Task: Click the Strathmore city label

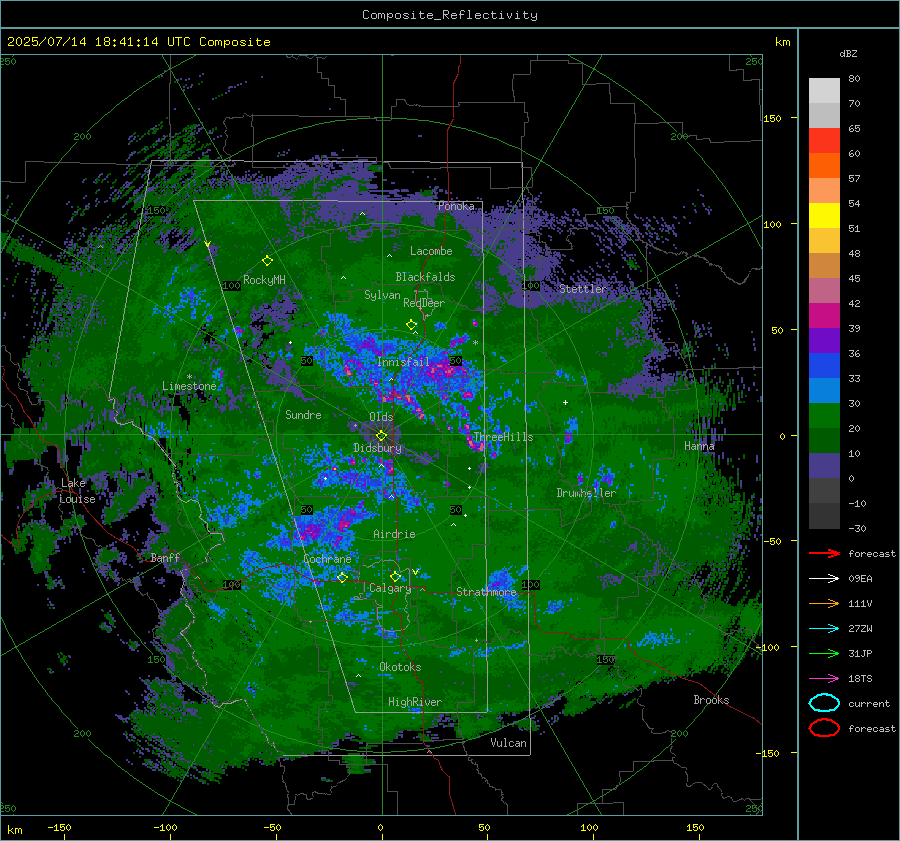Action: (x=486, y=592)
